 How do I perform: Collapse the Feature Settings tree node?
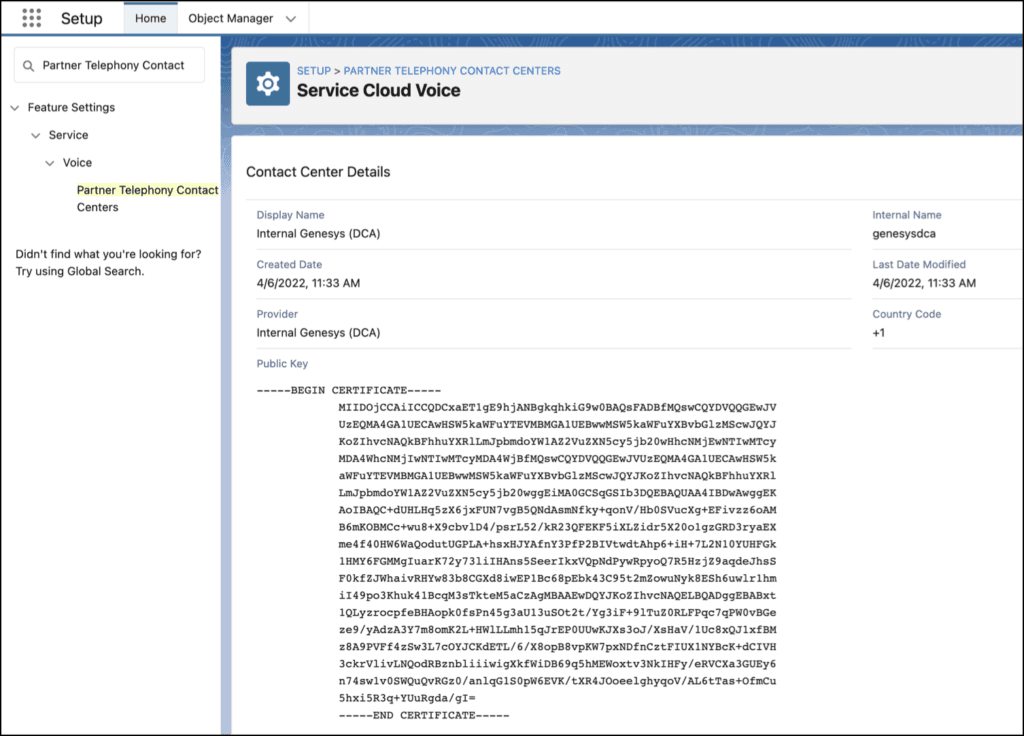[14, 107]
